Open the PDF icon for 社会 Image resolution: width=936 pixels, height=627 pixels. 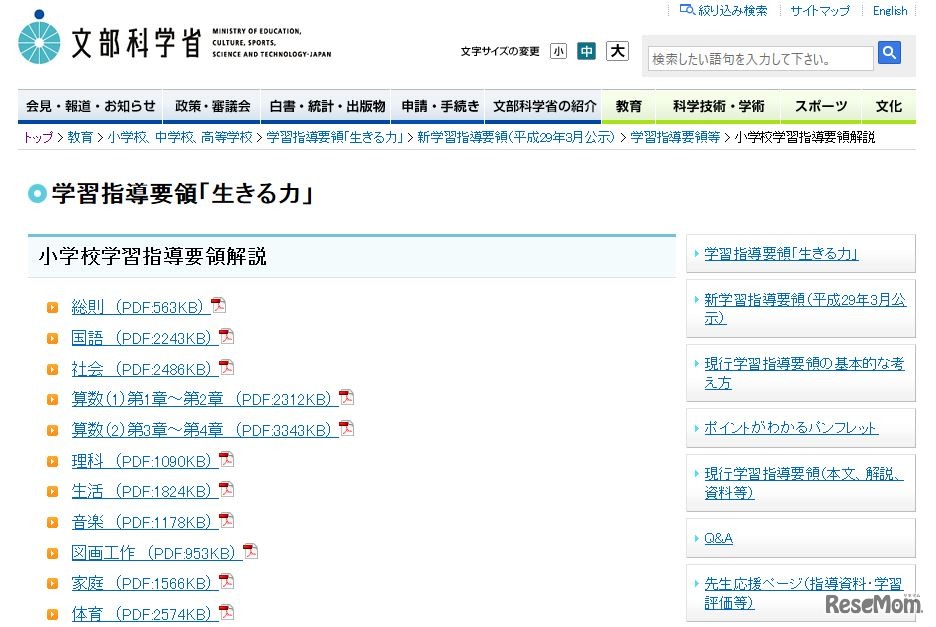[x=227, y=368]
